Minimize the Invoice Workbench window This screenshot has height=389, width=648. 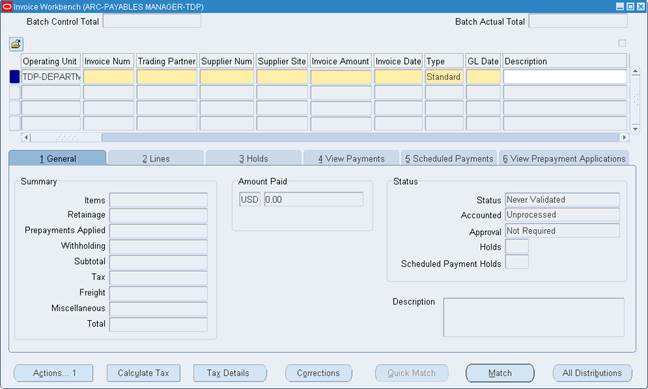point(620,6)
